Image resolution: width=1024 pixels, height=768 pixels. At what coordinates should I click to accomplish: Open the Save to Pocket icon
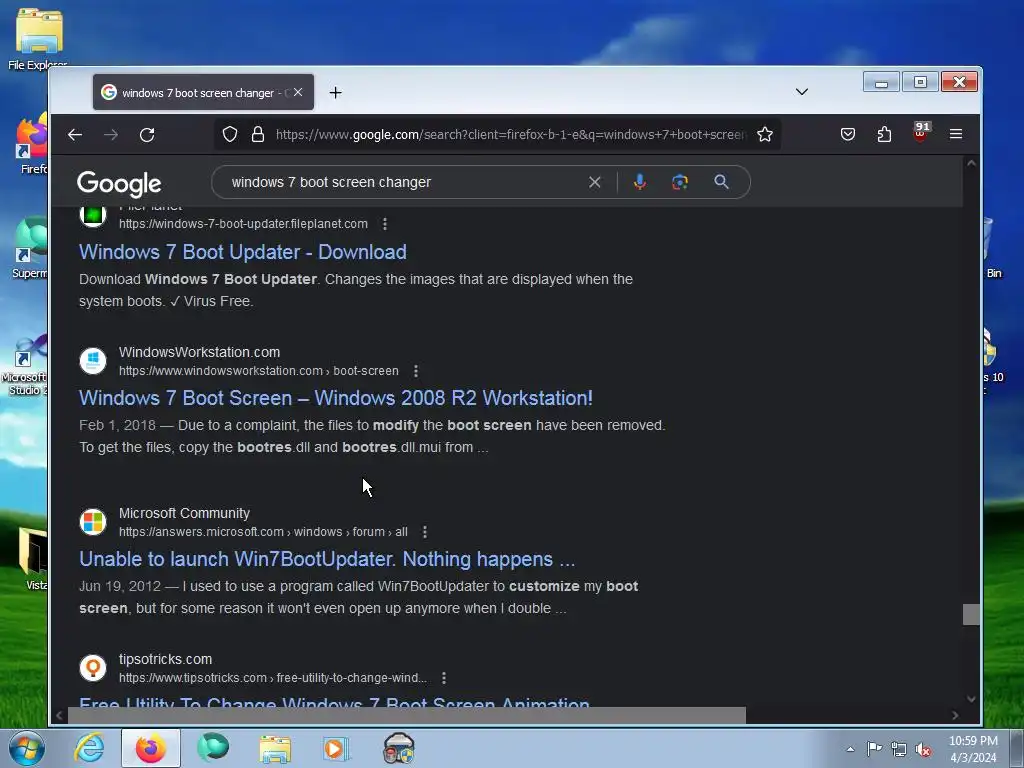point(848,135)
